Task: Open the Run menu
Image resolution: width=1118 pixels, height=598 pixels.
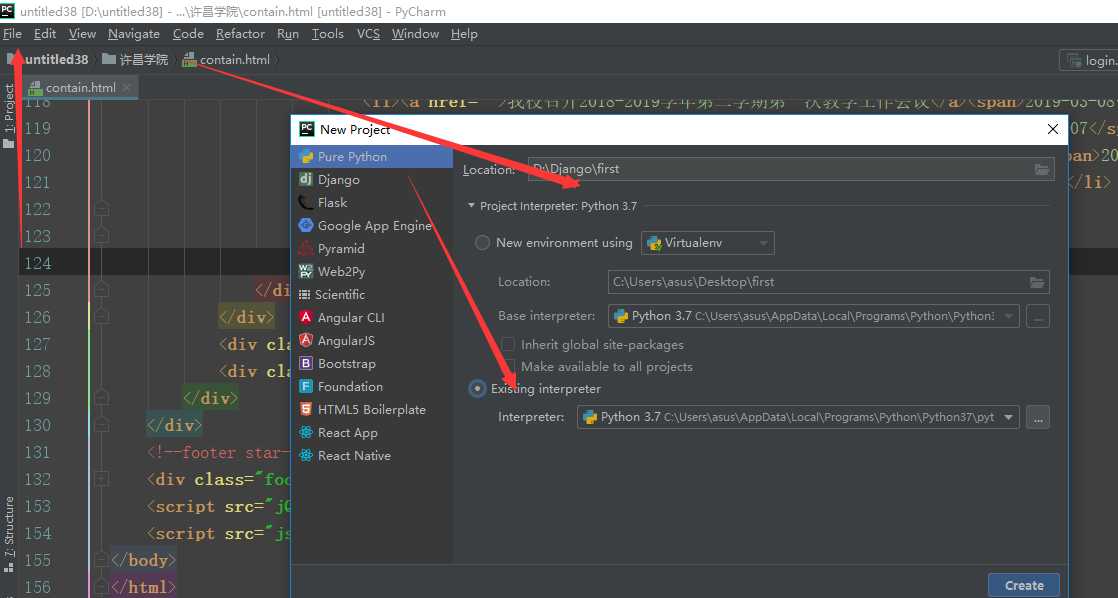Action: tap(288, 33)
